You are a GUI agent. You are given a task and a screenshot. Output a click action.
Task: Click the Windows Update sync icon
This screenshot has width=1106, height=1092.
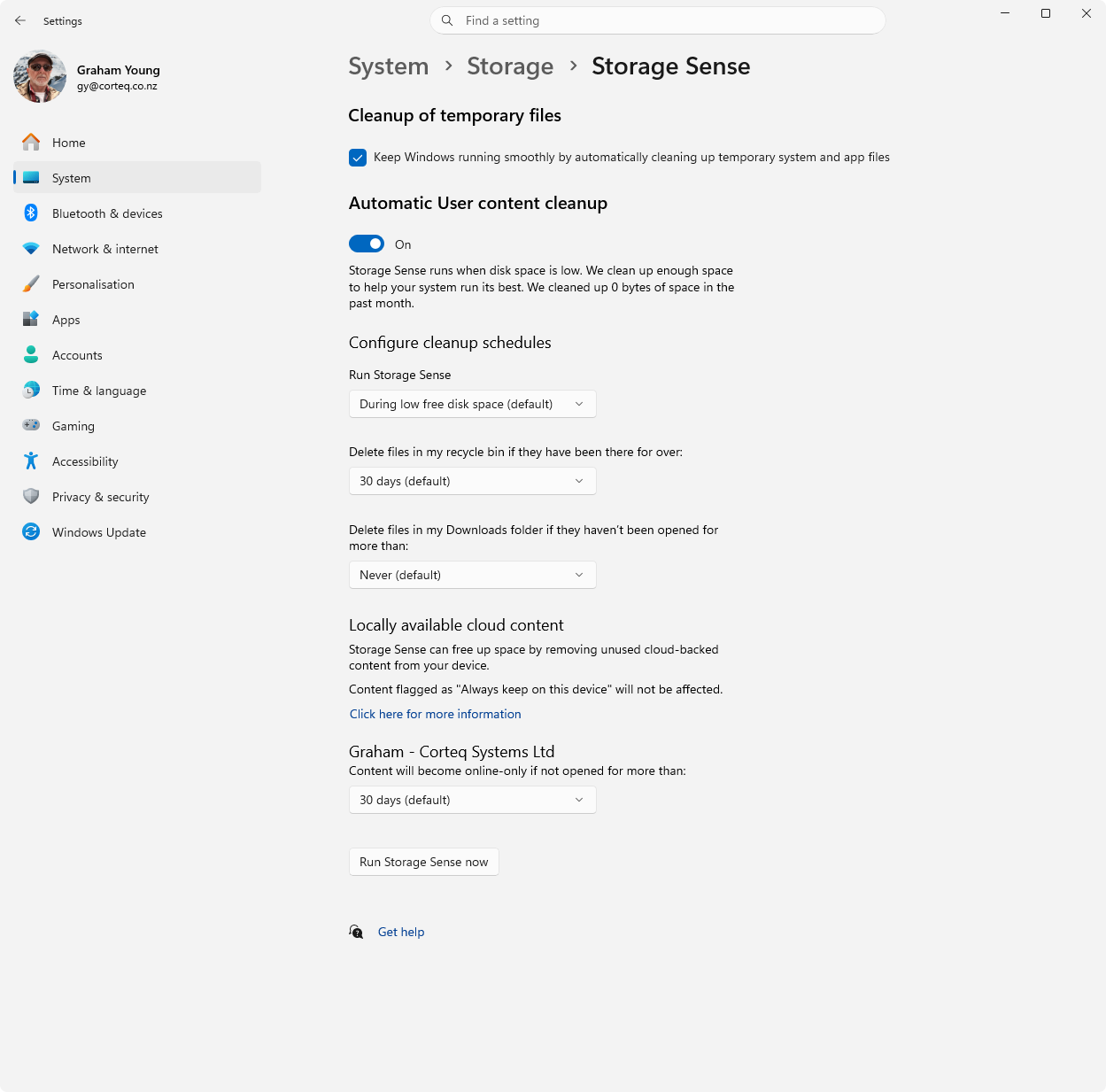click(x=31, y=531)
